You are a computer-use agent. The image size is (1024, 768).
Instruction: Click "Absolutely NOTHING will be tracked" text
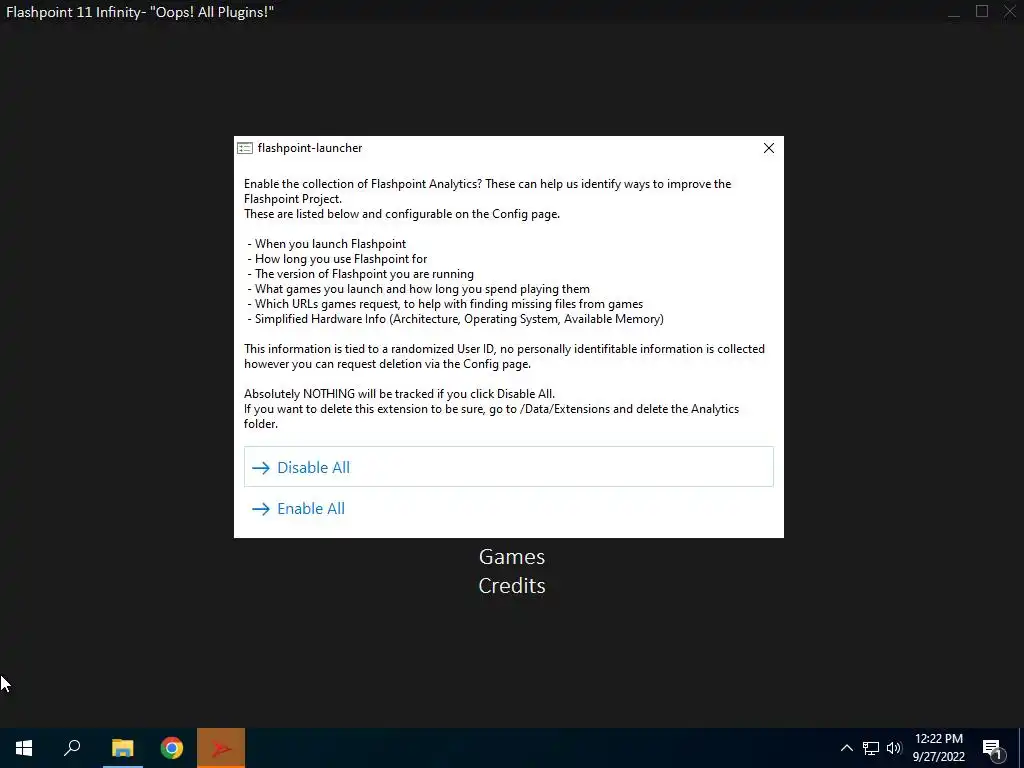(399, 394)
